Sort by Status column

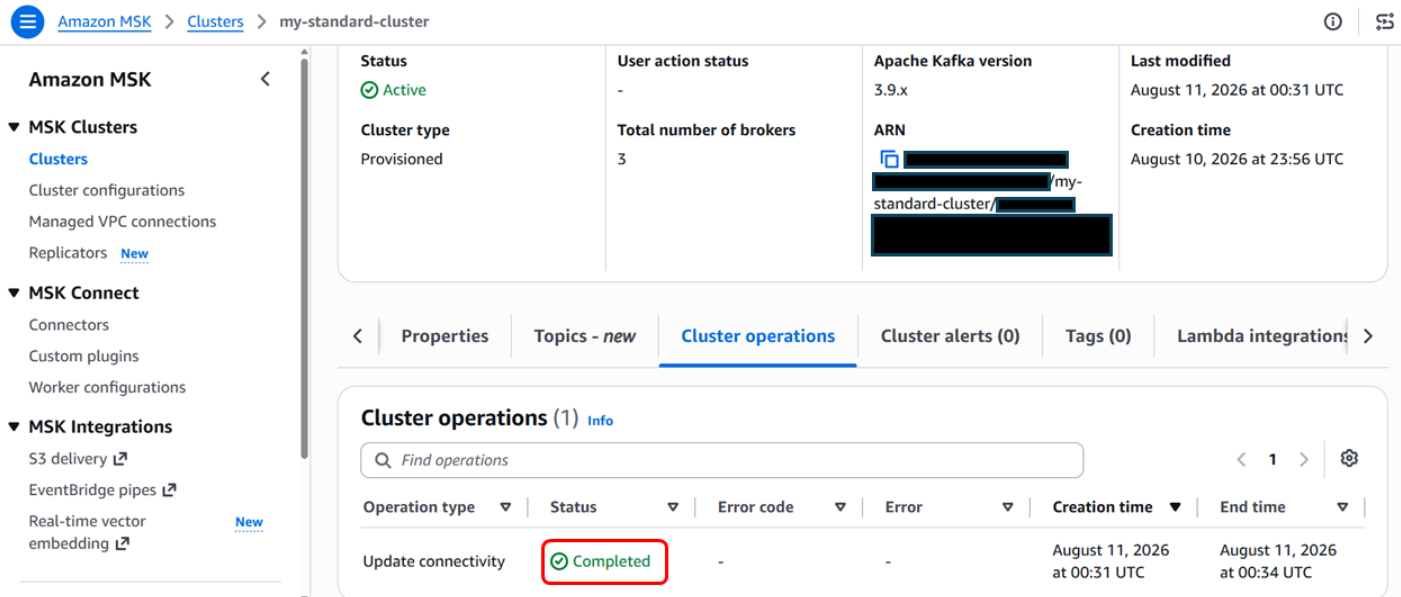coord(673,507)
